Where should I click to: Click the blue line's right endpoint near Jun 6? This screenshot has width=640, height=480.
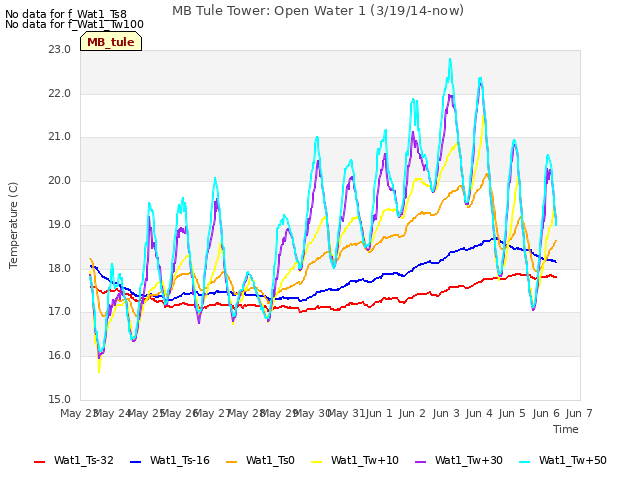click(x=556, y=262)
